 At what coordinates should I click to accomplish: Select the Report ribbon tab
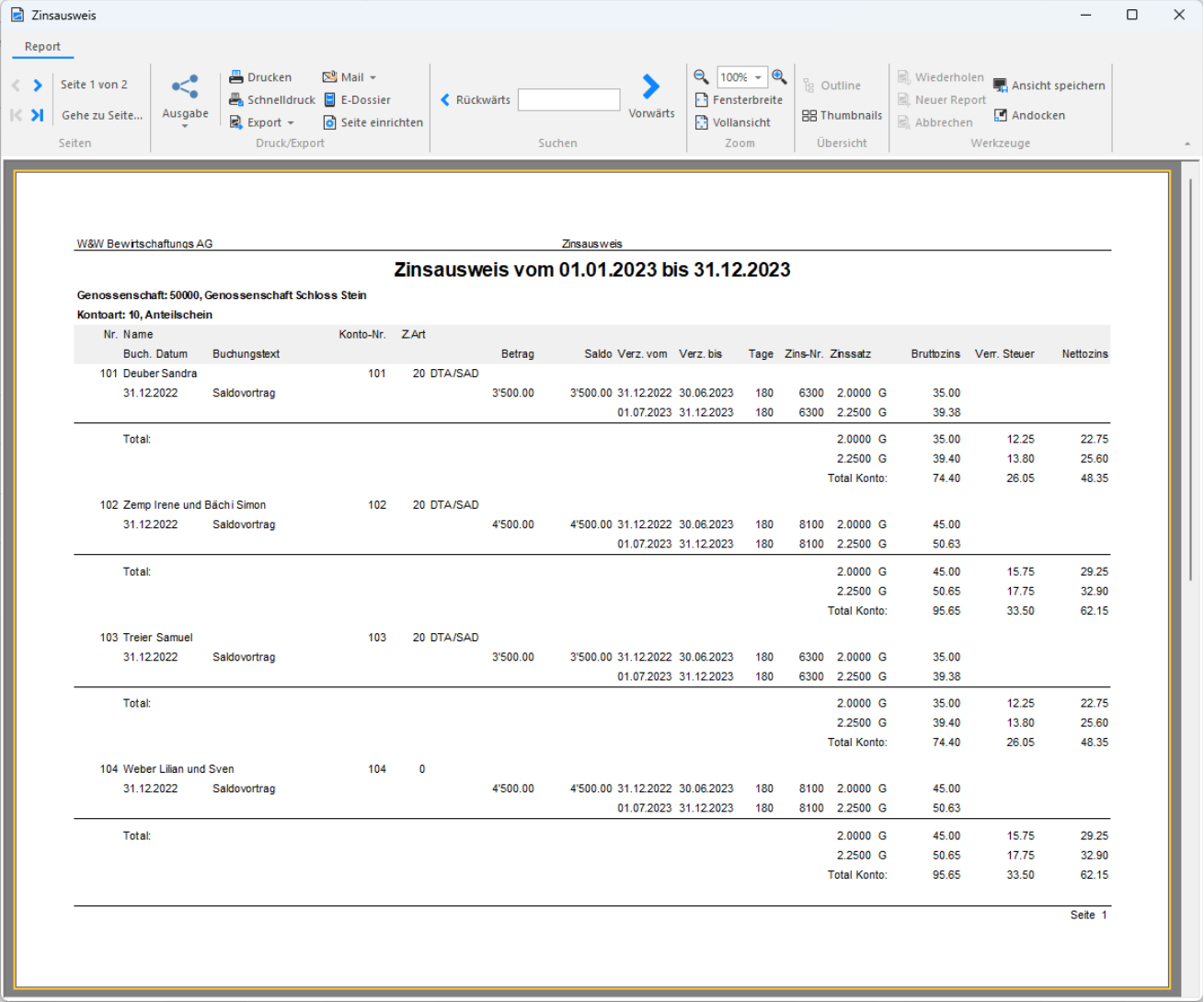(x=42, y=47)
